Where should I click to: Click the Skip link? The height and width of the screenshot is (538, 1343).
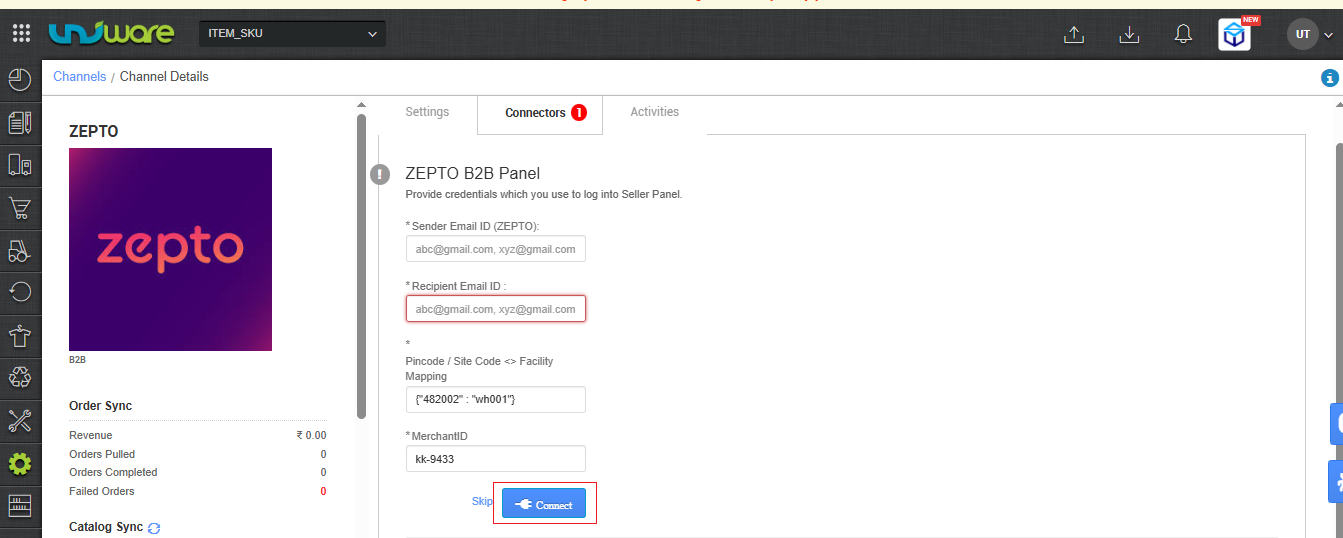[x=482, y=502]
